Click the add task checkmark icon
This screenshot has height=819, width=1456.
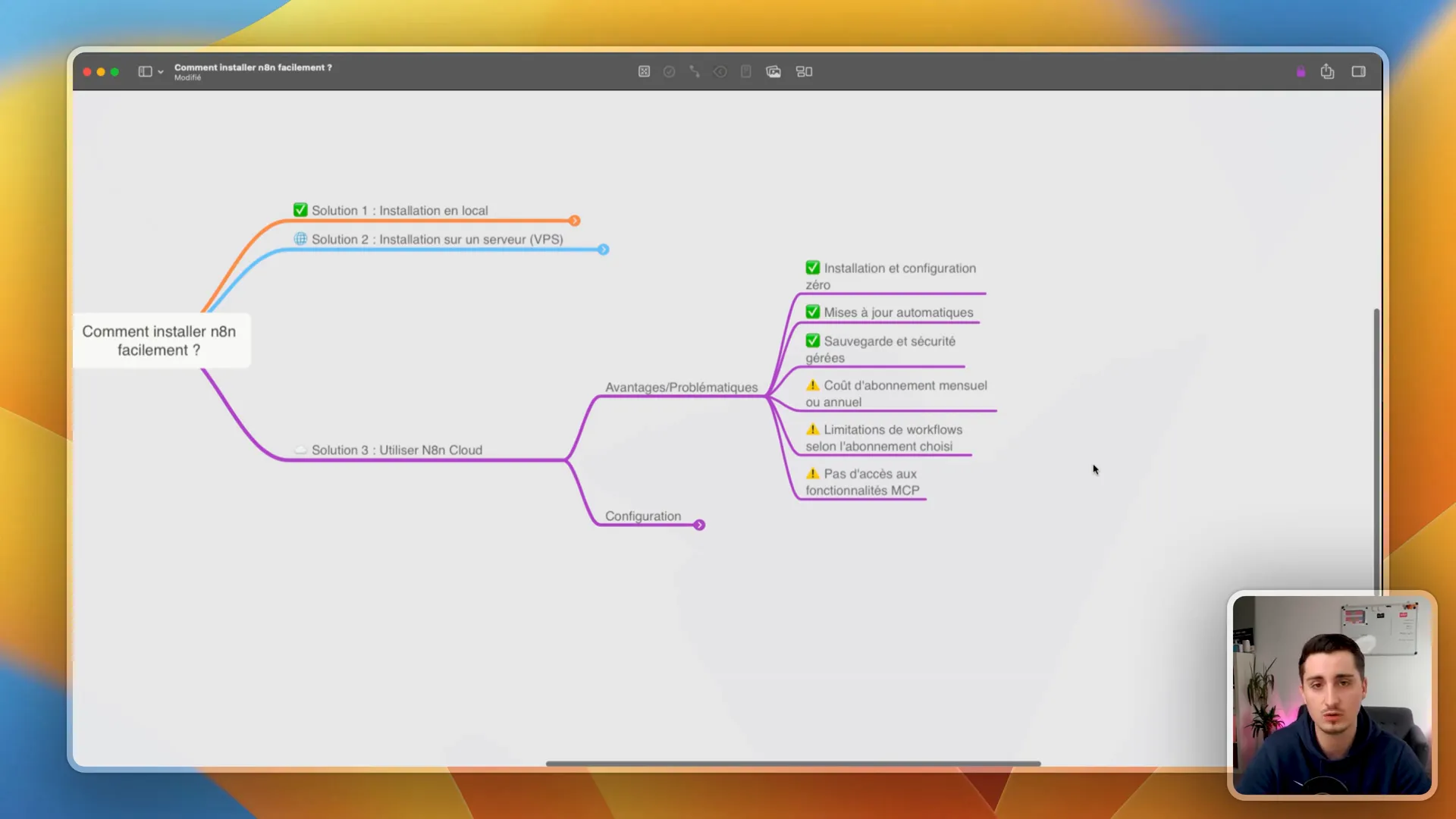669,71
